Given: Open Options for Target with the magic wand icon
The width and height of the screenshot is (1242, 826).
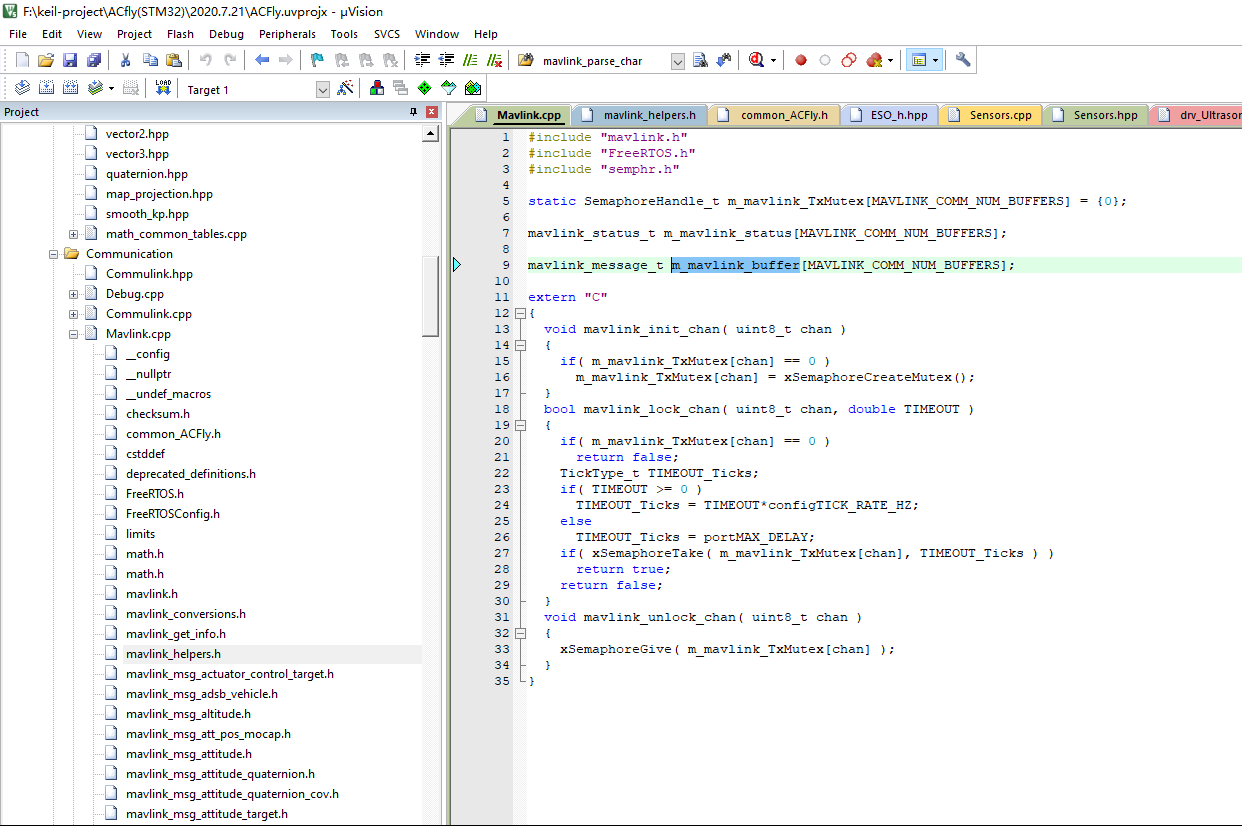Looking at the screenshot, I should tap(345, 88).
